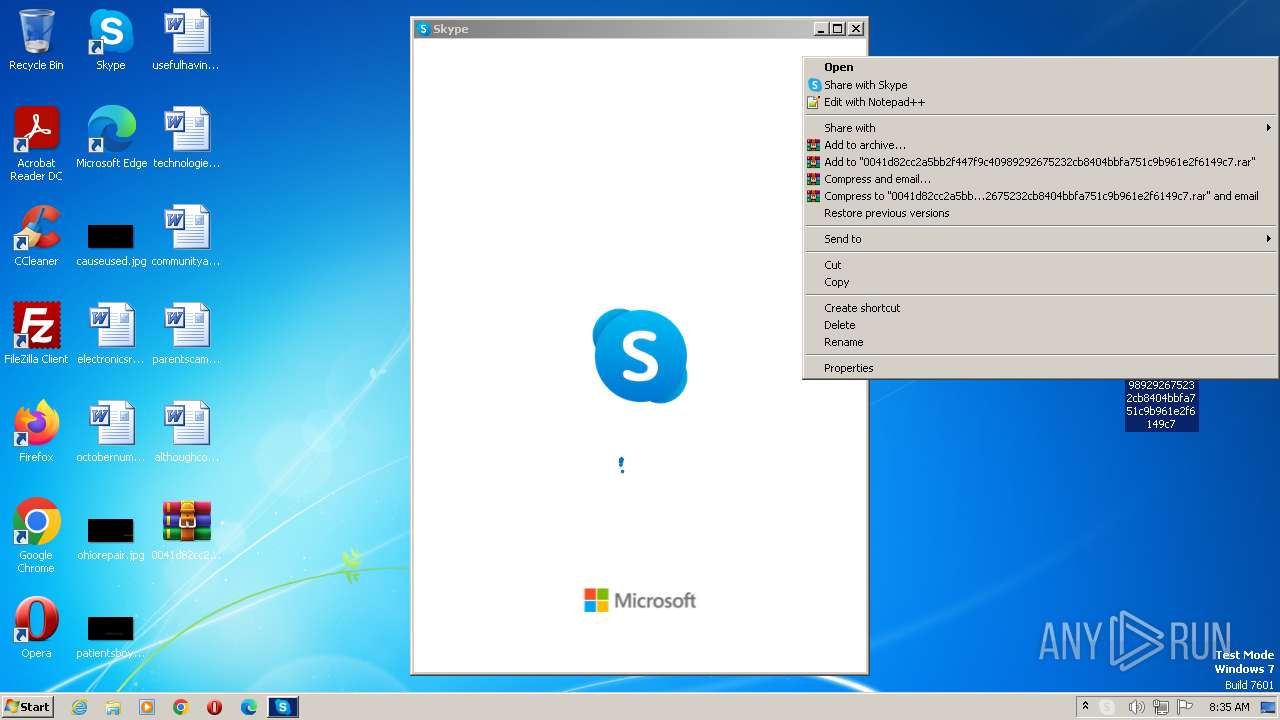Select Google Chrome desktop shortcut
The height and width of the screenshot is (720, 1280).
(36, 536)
